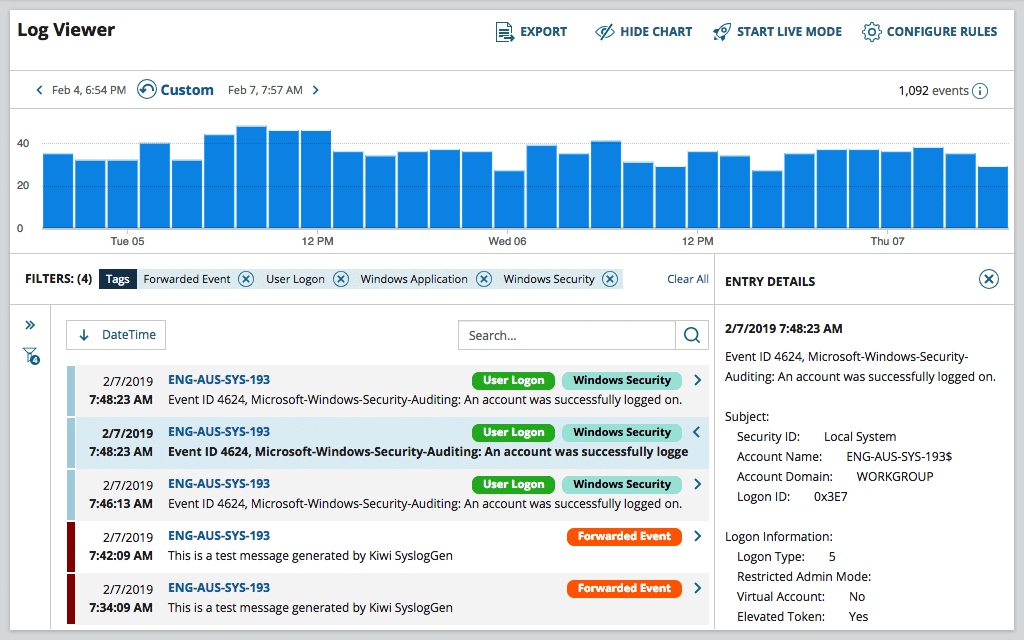Expand the collapsed left sidebar
1024x640 pixels.
[x=30, y=324]
